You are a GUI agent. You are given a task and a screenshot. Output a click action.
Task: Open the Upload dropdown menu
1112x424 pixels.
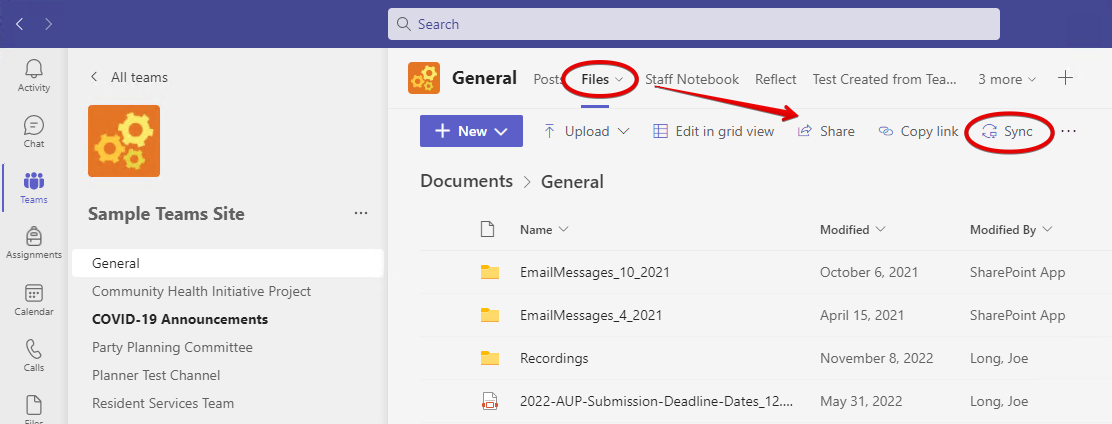click(586, 131)
